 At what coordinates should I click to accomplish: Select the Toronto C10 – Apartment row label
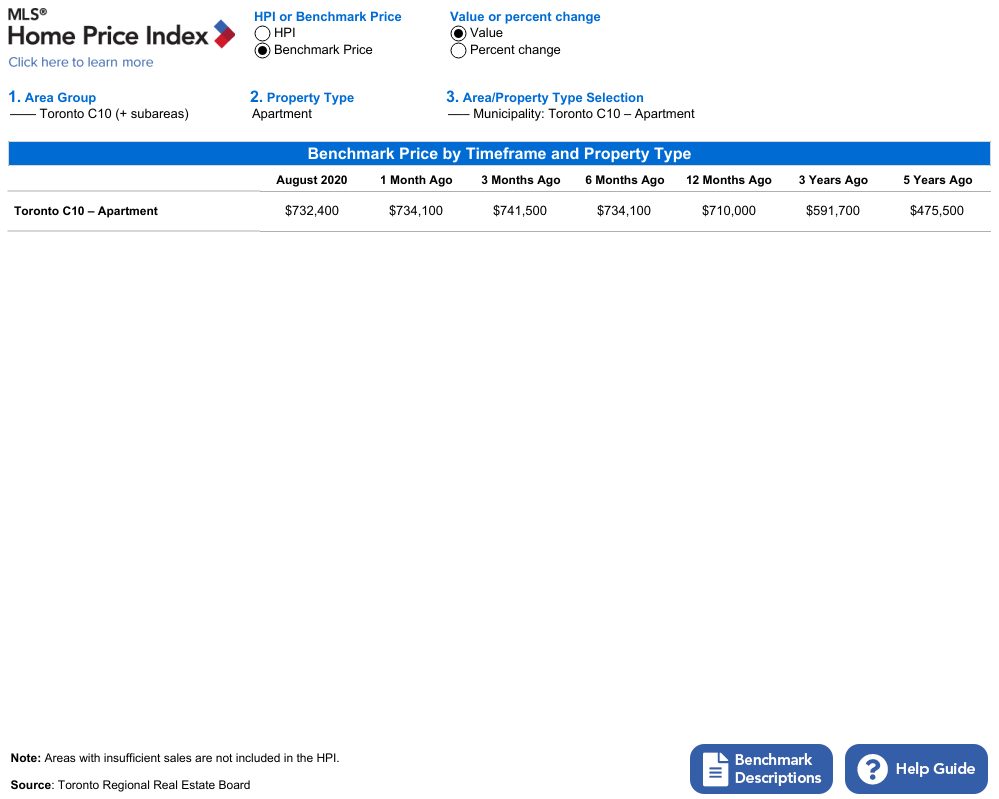coord(86,211)
